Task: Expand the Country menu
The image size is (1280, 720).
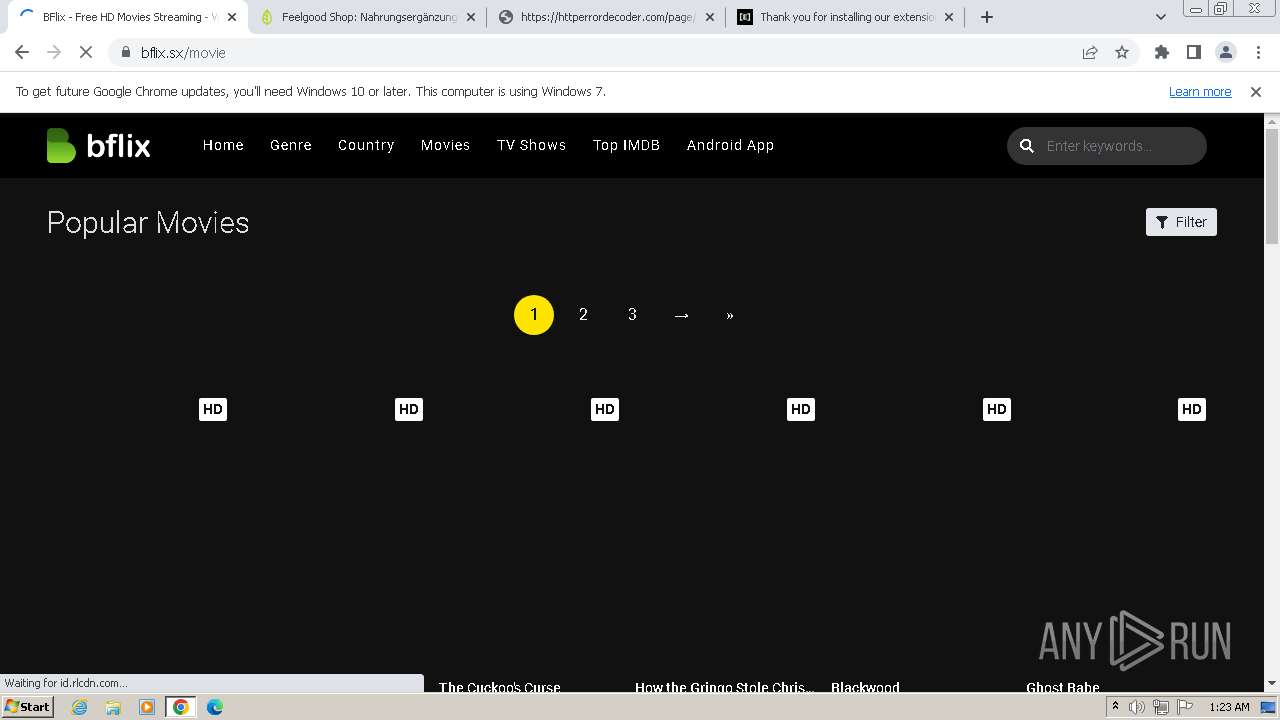Action: coord(366,145)
